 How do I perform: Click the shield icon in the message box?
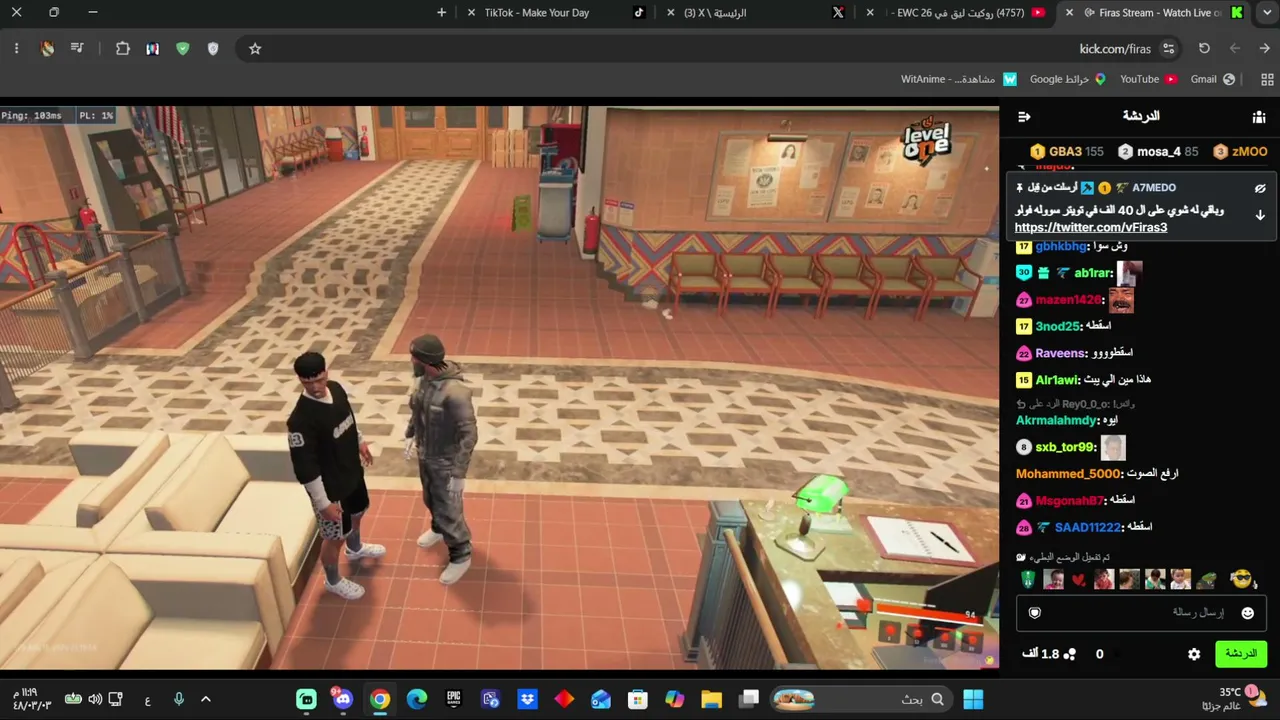tap(1035, 613)
